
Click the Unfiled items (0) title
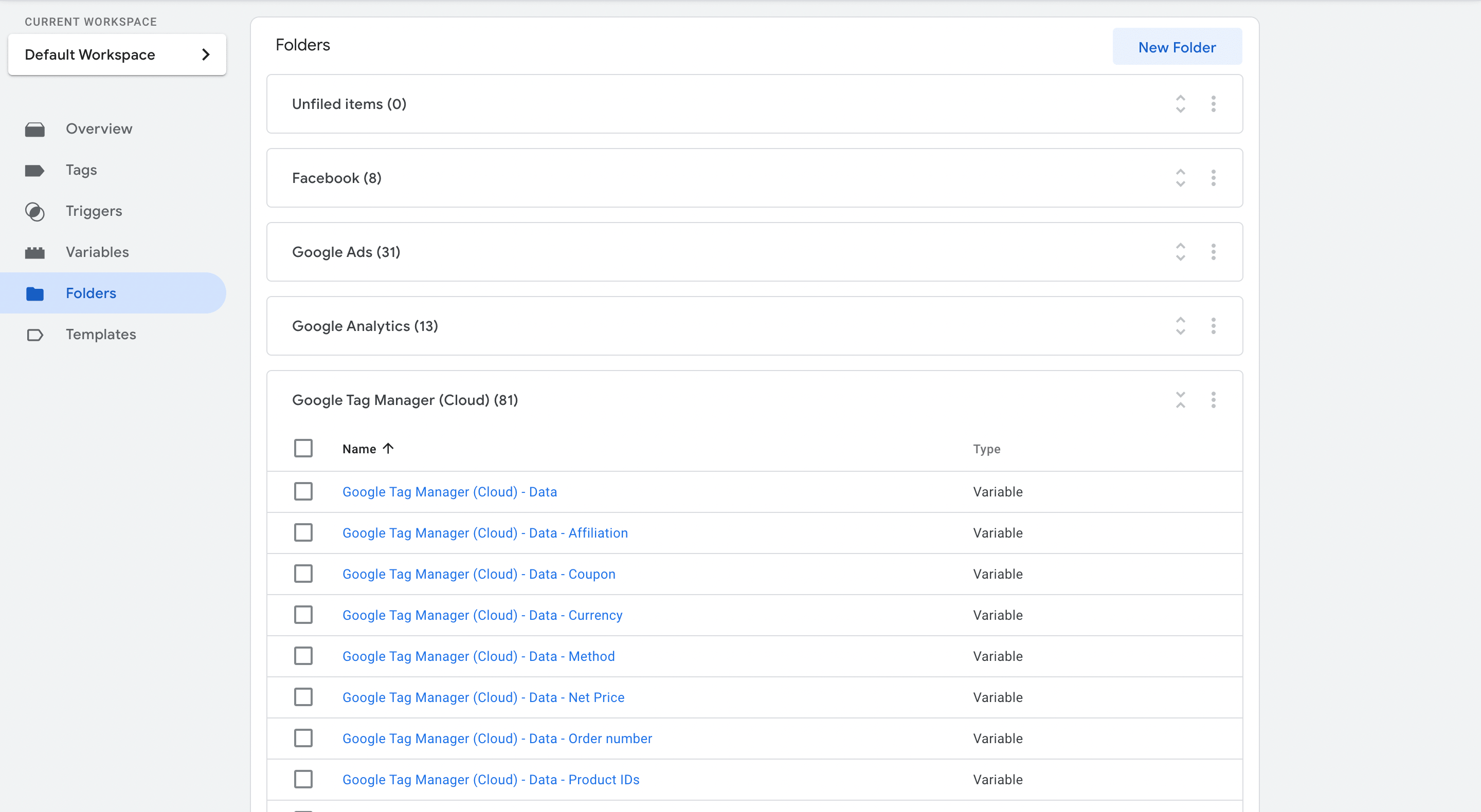[349, 104]
